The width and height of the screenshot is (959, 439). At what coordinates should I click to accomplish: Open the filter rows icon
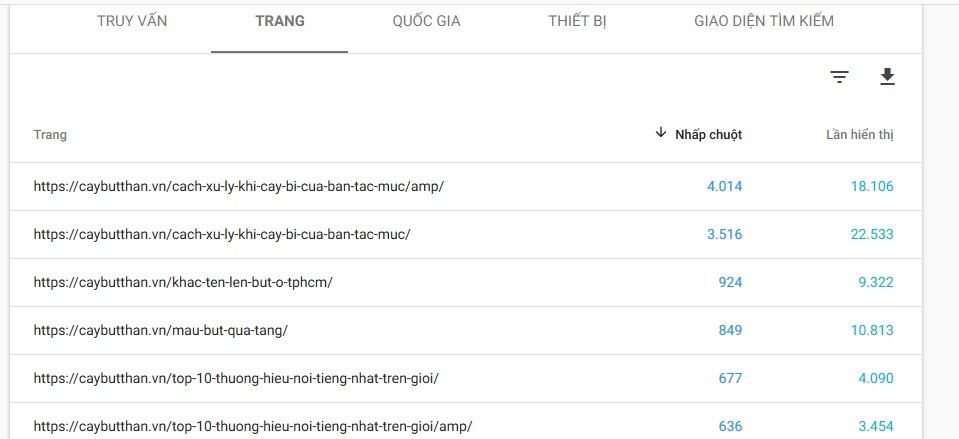(x=840, y=77)
